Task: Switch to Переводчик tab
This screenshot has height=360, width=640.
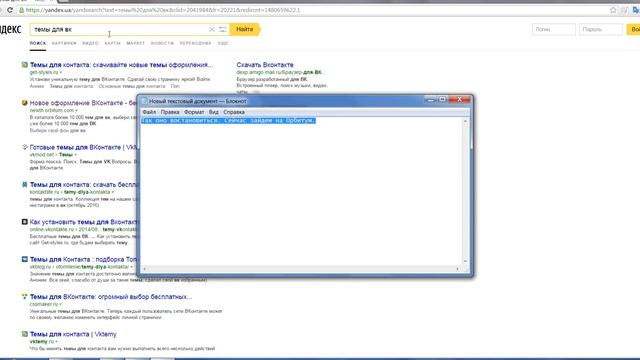Action: [196, 43]
